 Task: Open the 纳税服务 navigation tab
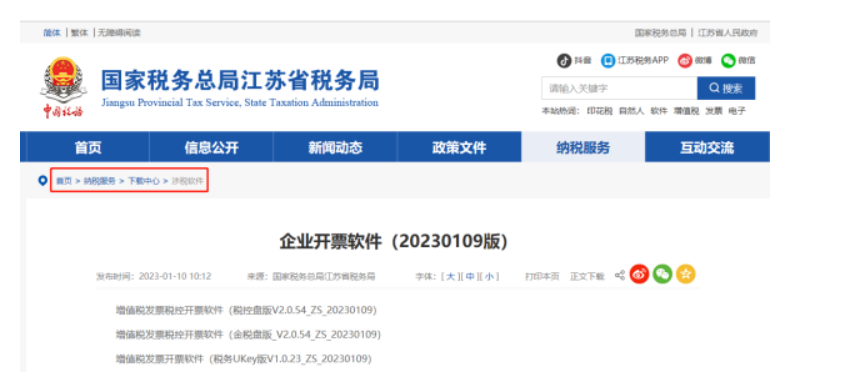click(x=583, y=147)
